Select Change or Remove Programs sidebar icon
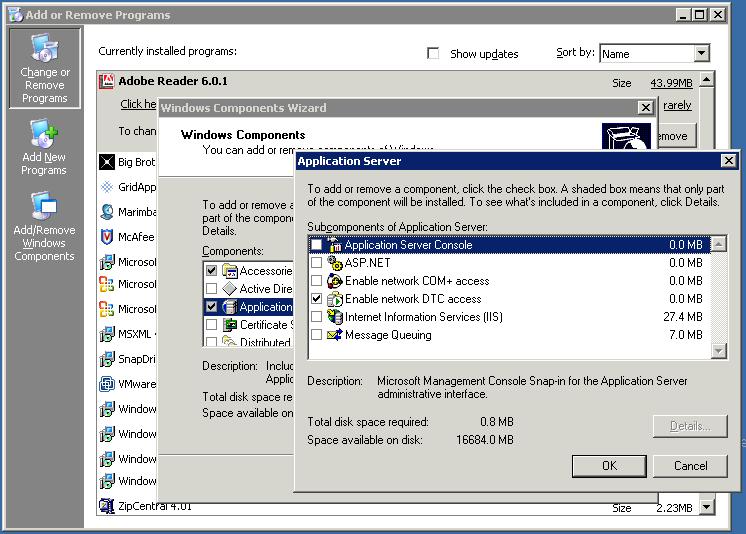Screen dimensions: 746x534 tap(45, 68)
